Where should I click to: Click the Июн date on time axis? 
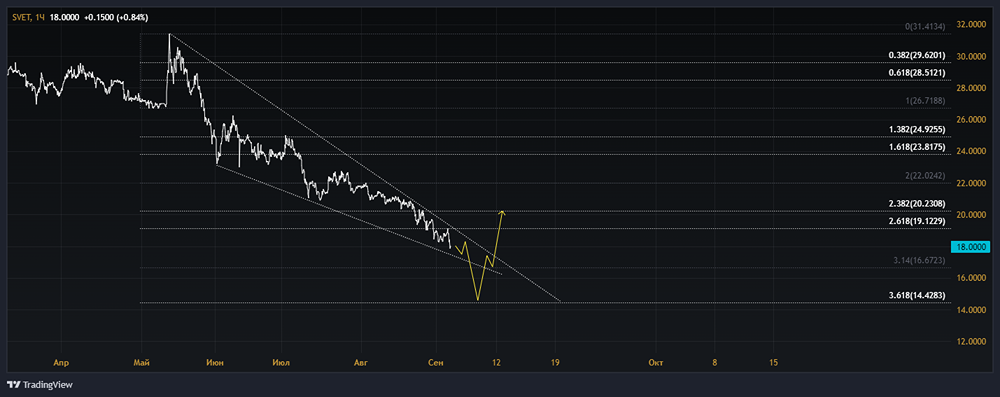click(216, 363)
